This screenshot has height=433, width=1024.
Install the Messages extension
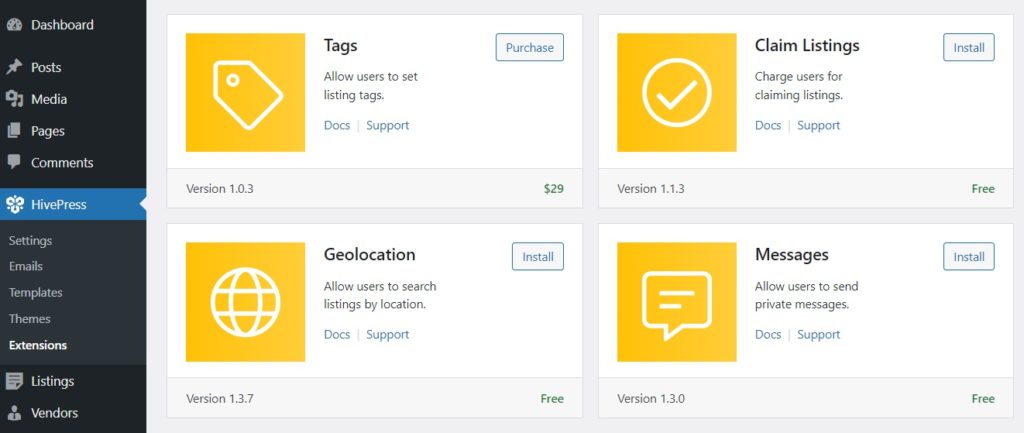(968, 256)
